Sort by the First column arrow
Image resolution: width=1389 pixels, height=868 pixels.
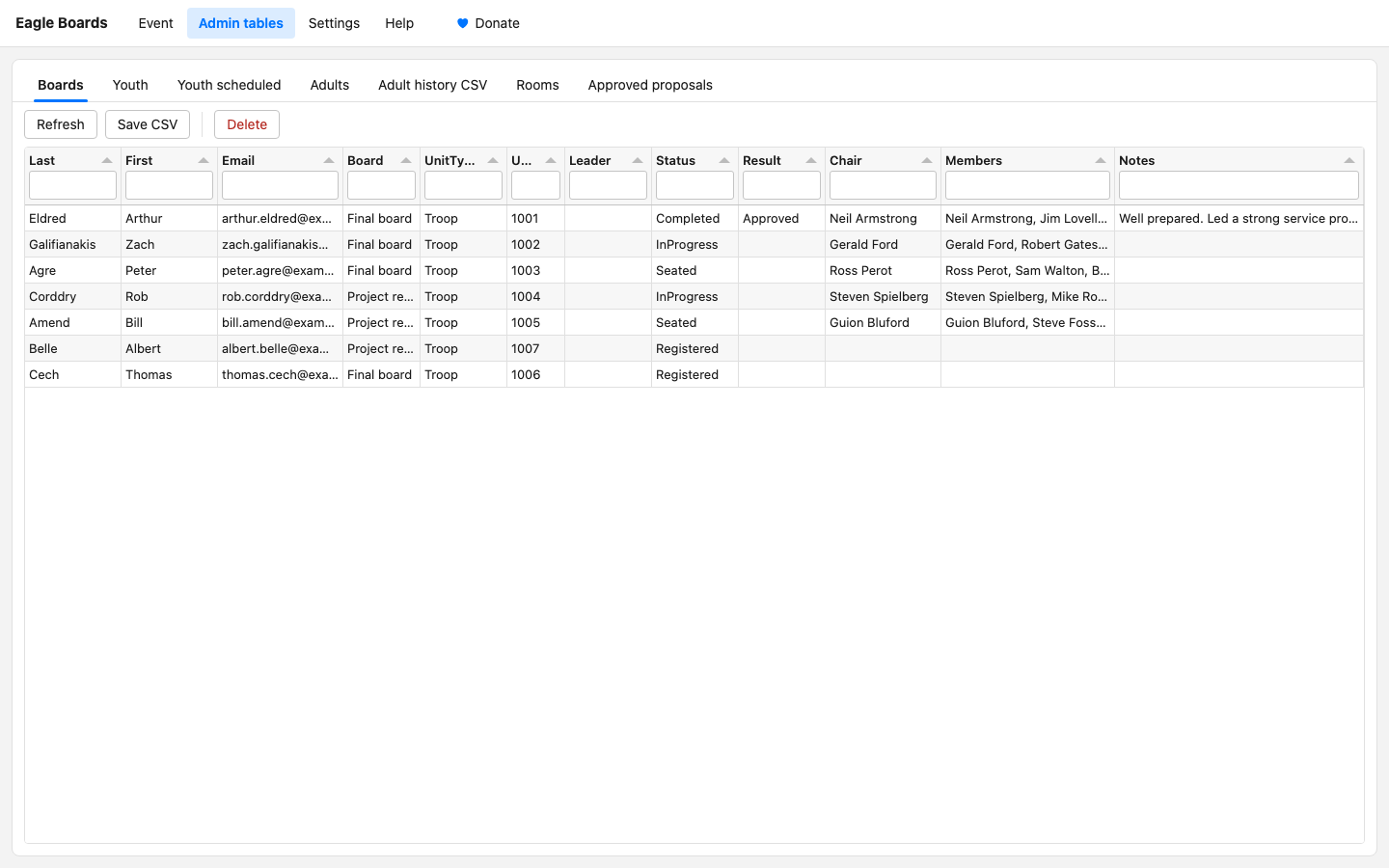point(204,161)
